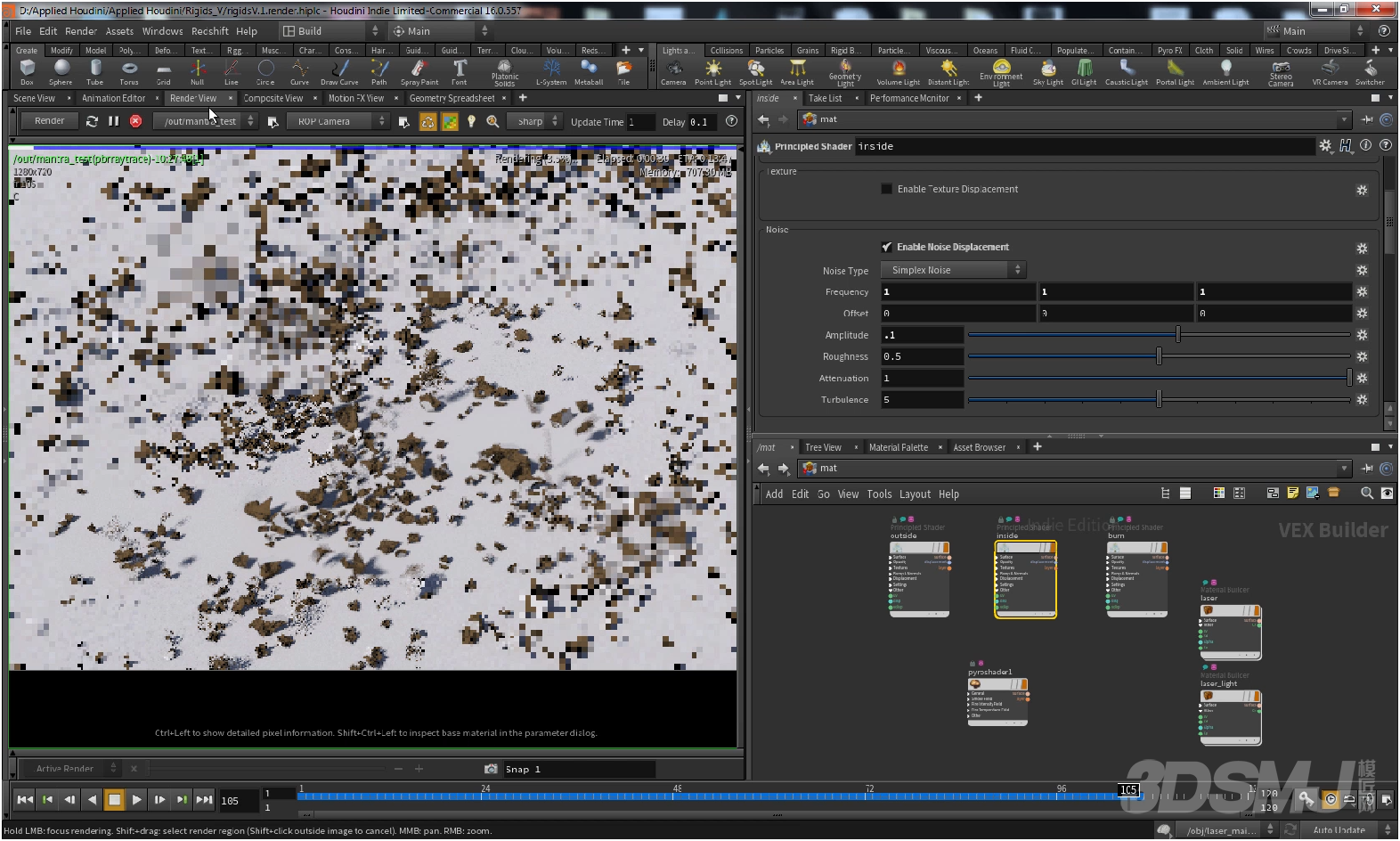Viewport: 1400px width, 841px height.
Task: Jump to the first frame
Action: coord(25,800)
